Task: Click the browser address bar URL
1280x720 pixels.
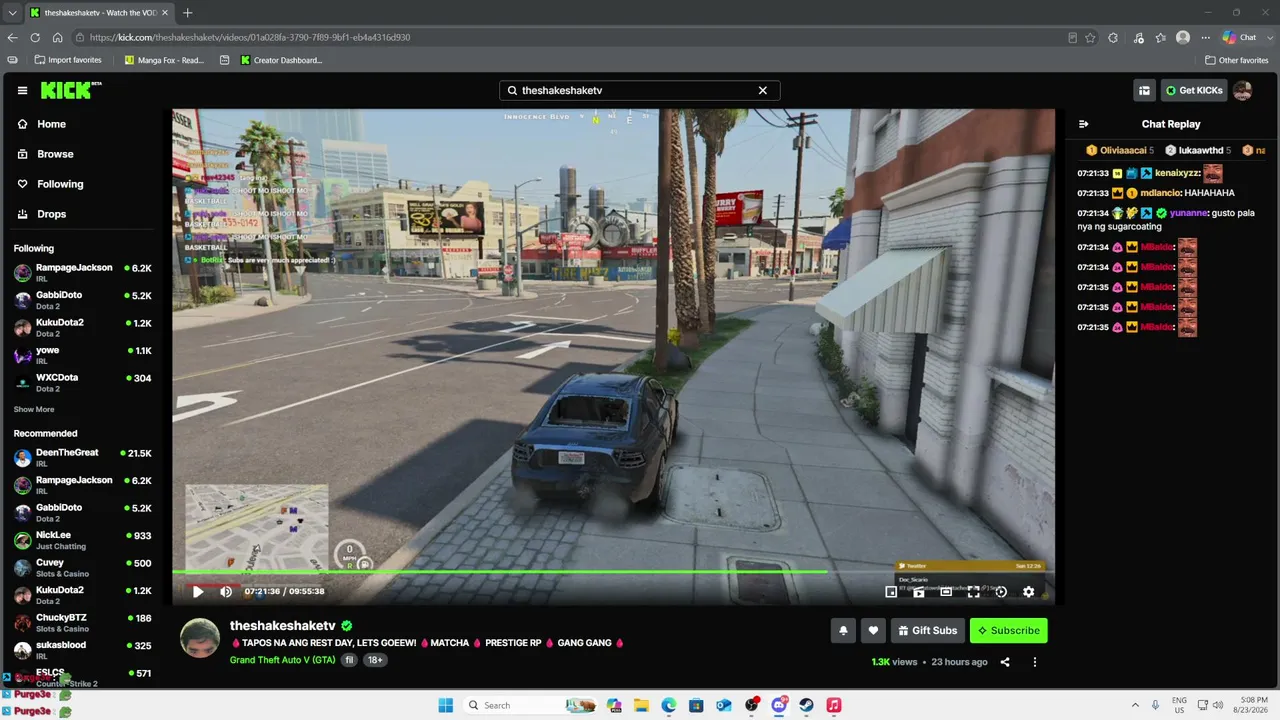Action: pos(250,37)
